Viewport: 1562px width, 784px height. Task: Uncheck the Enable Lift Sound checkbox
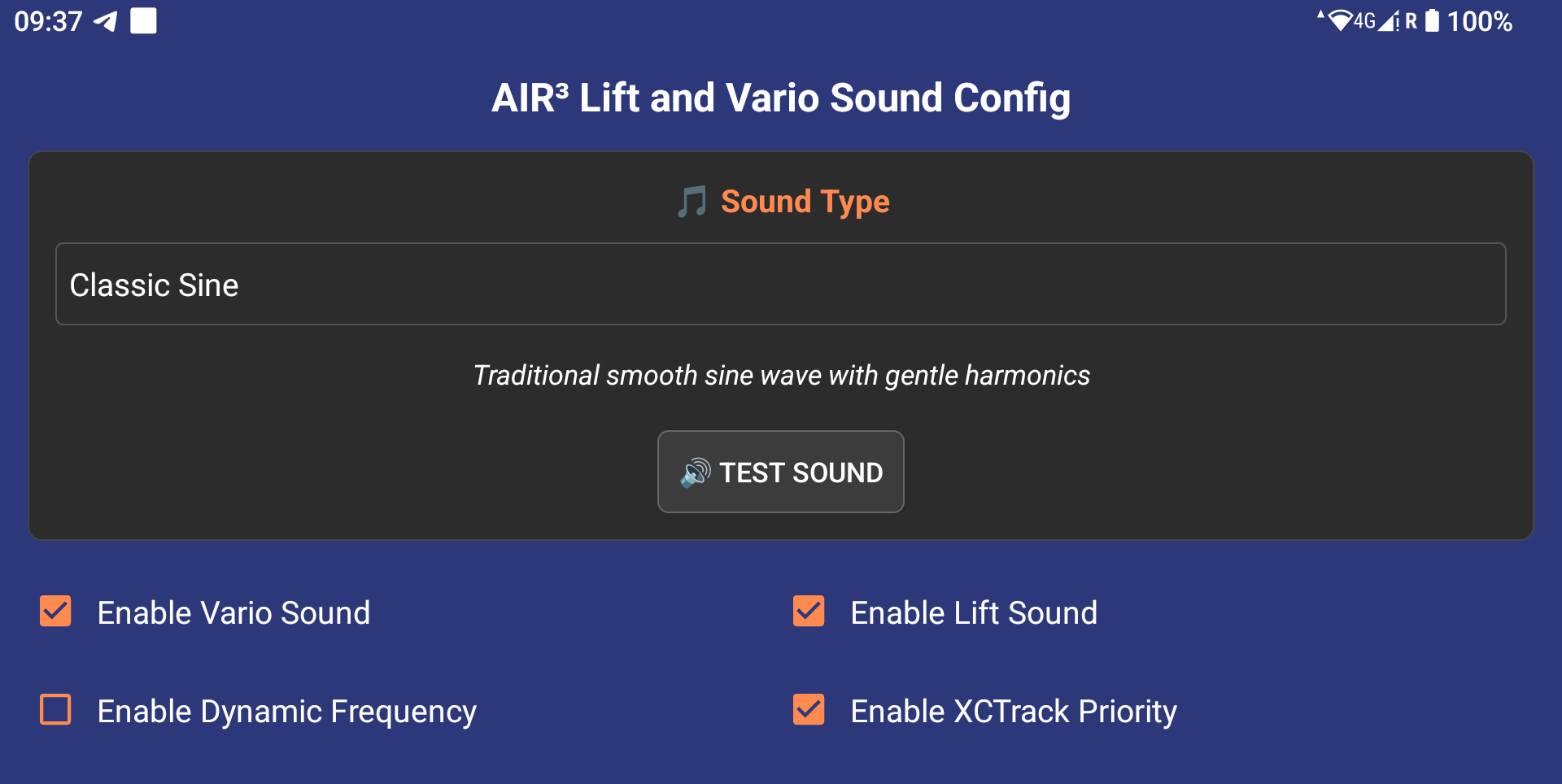(x=809, y=612)
